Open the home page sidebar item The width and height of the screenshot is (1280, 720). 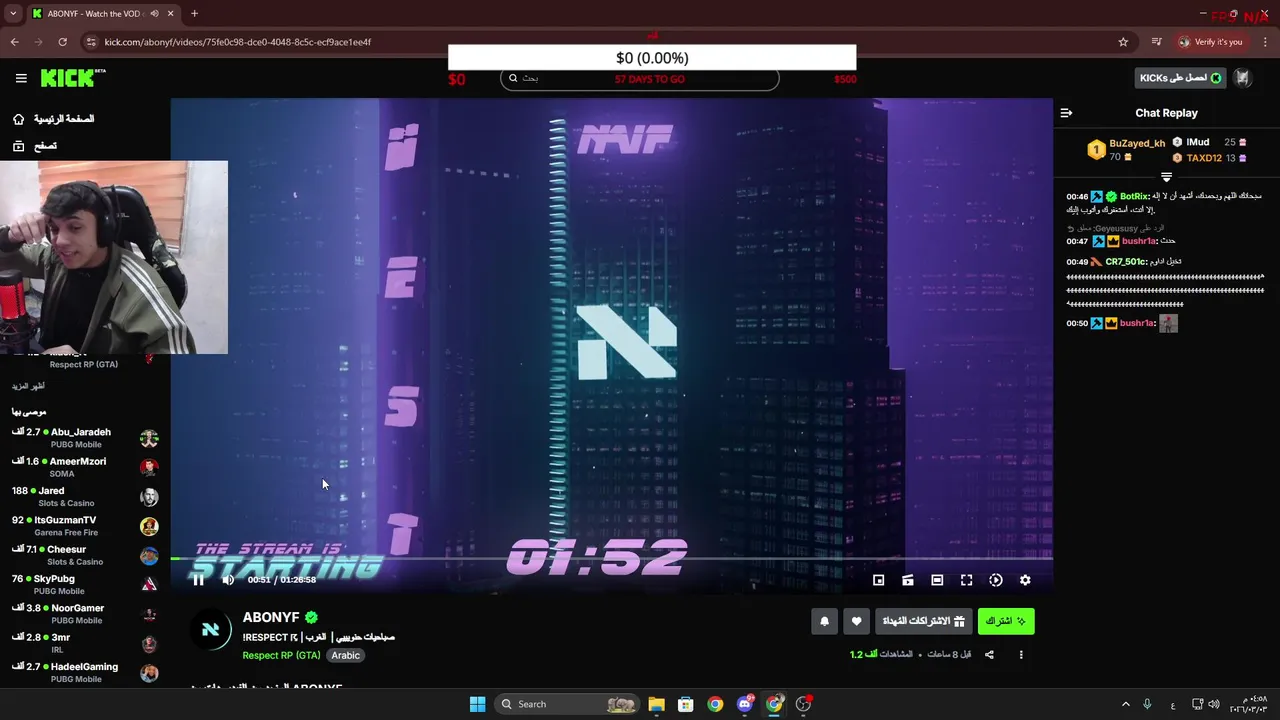[x=55, y=119]
